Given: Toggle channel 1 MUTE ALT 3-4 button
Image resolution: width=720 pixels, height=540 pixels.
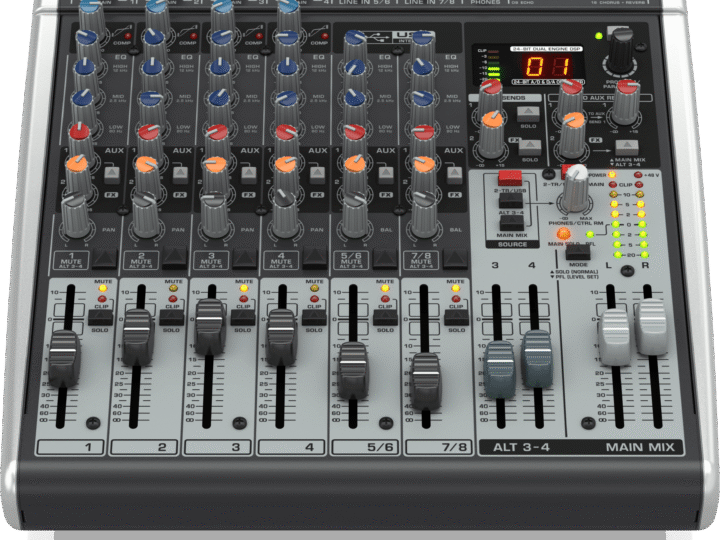Looking at the screenshot, I should (105, 259).
